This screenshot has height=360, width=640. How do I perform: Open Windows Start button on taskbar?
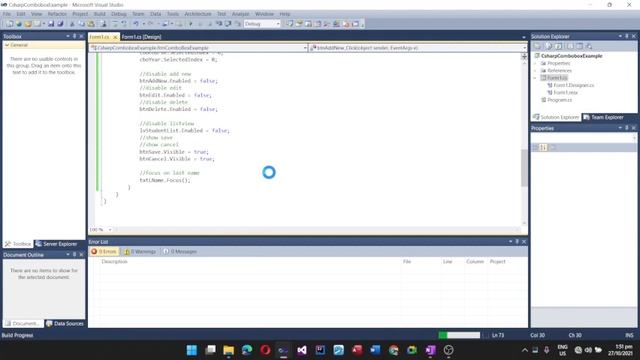point(192,350)
